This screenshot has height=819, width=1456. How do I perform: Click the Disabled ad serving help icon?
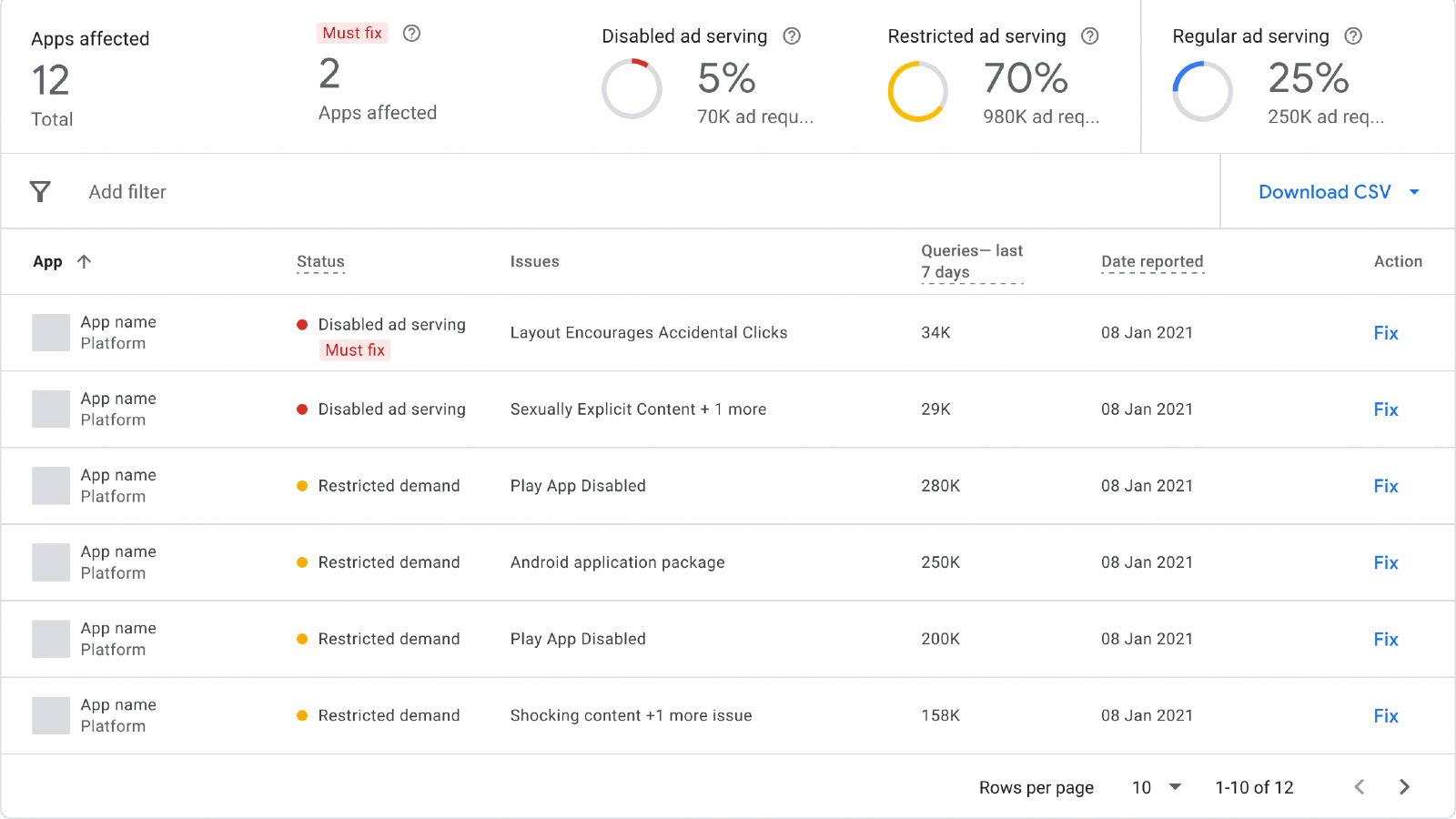click(x=791, y=36)
